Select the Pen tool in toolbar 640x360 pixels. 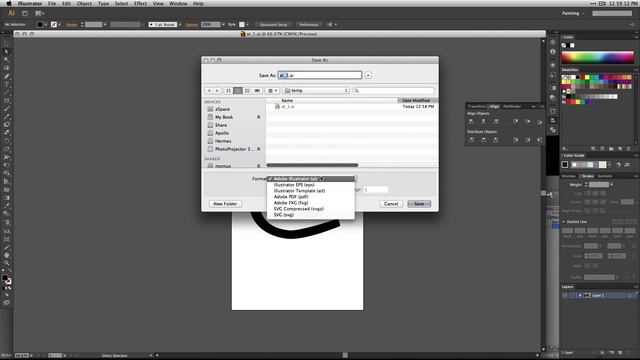(7, 76)
